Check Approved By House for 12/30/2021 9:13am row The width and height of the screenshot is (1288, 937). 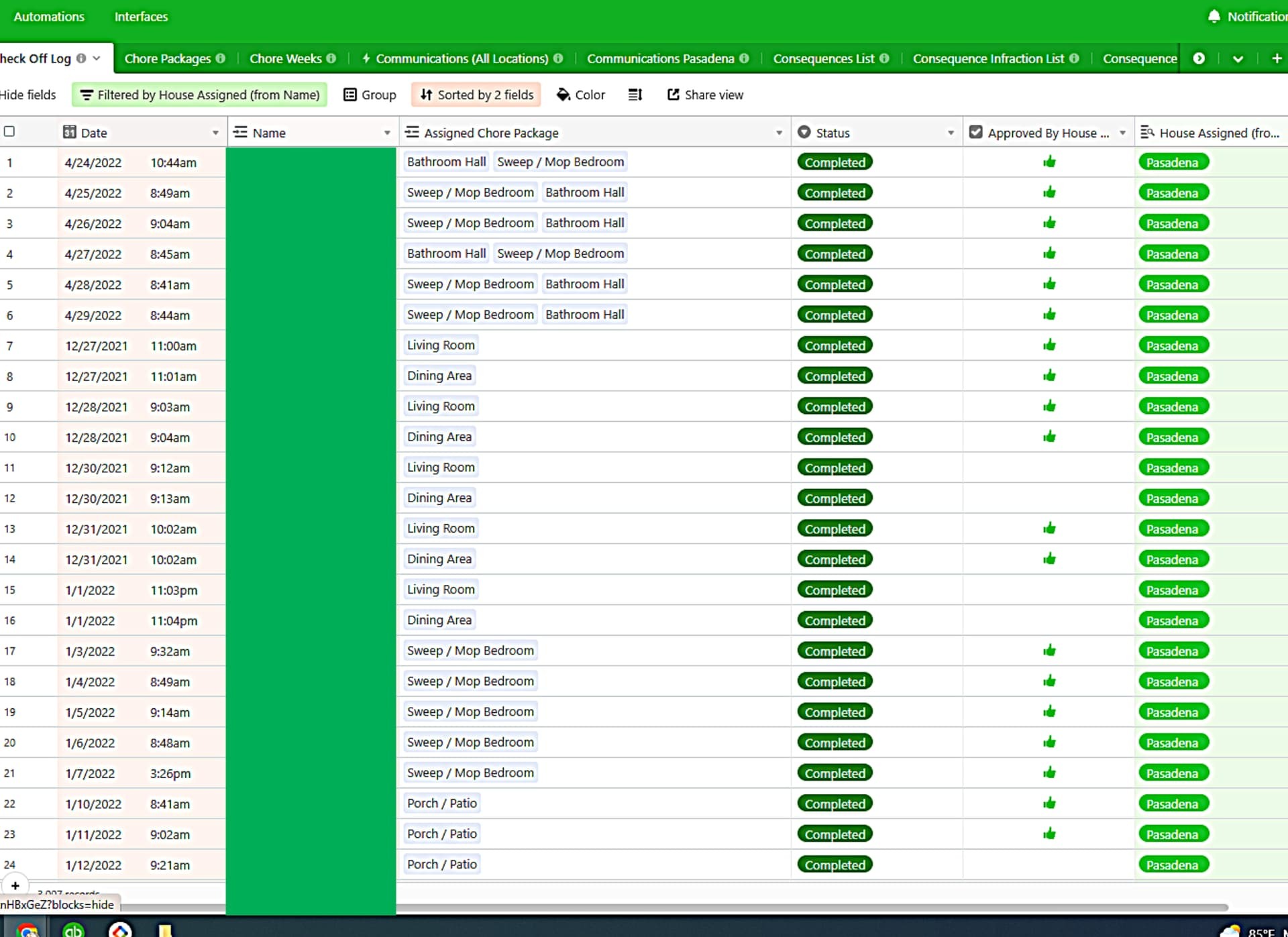coord(1049,498)
